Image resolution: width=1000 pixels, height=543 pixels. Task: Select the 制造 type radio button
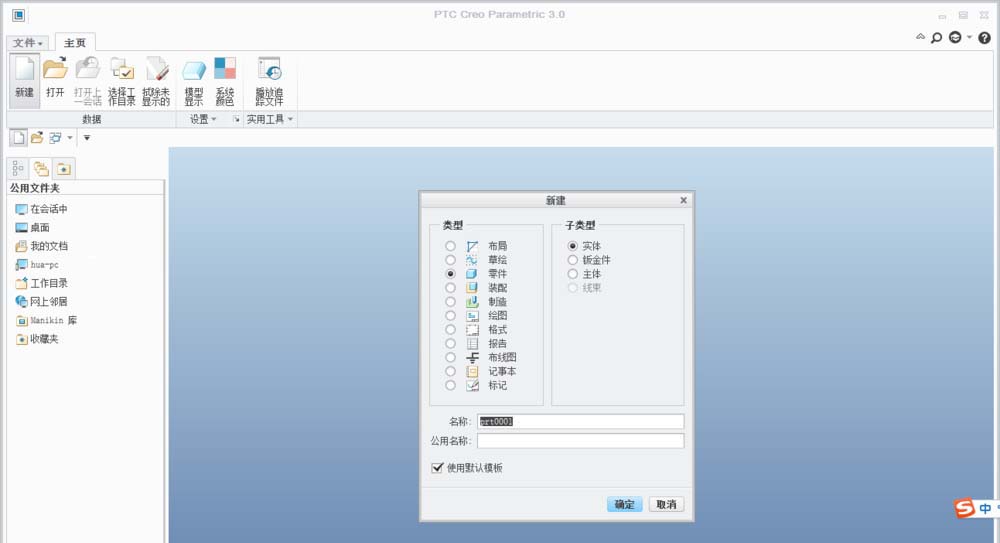[450, 302]
